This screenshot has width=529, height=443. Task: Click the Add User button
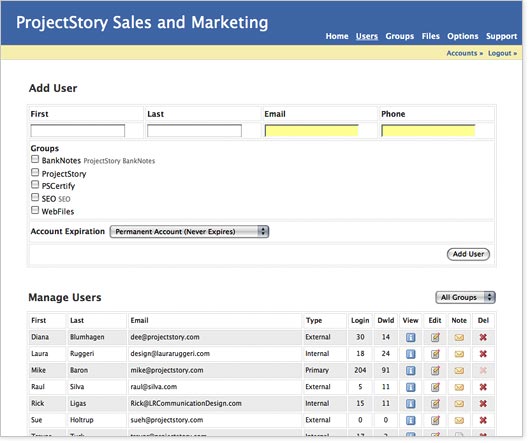(x=468, y=254)
